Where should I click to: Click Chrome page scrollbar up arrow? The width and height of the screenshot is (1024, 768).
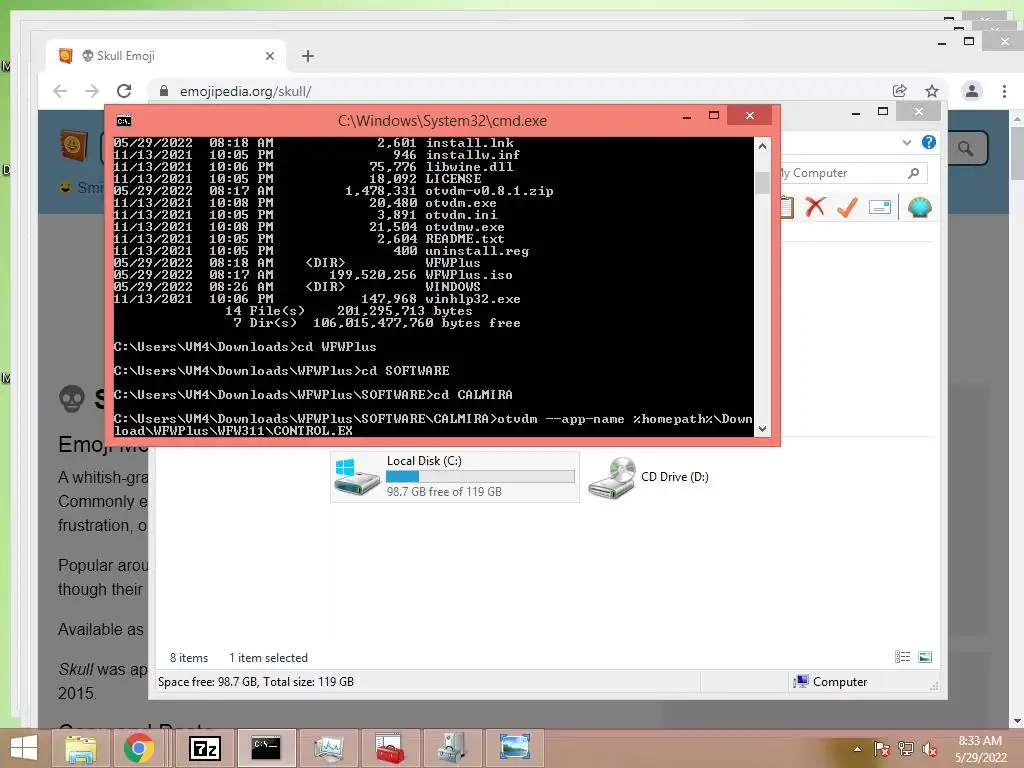(x=1017, y=119)
